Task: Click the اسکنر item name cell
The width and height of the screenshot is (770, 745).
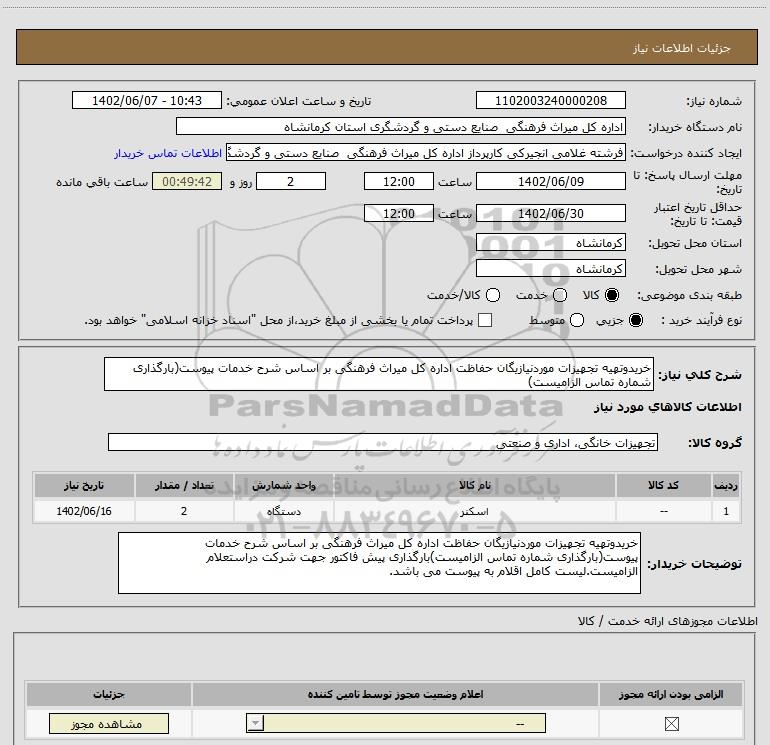Action: coord(474,511)
